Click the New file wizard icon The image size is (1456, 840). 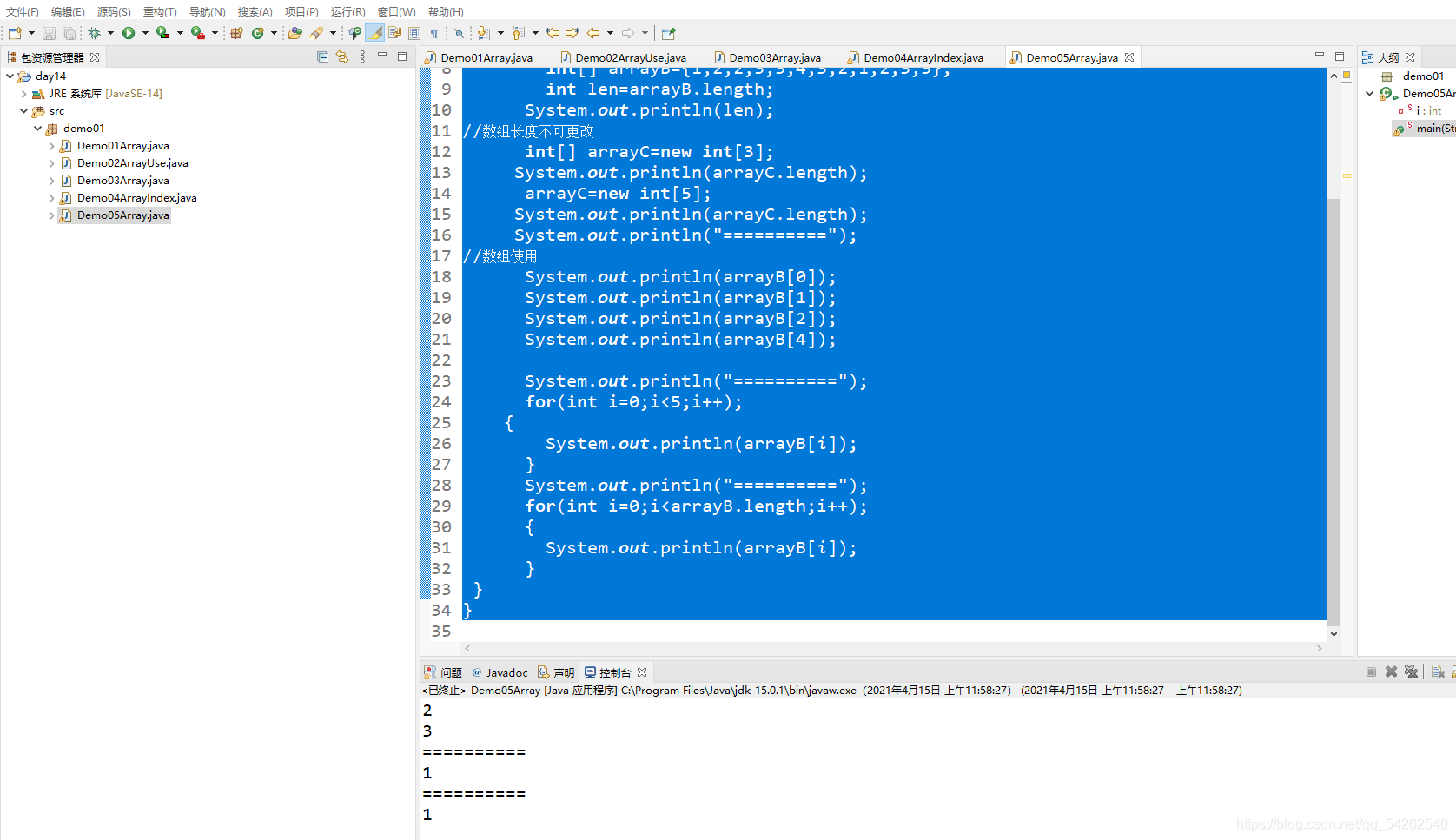pos(15,33)
